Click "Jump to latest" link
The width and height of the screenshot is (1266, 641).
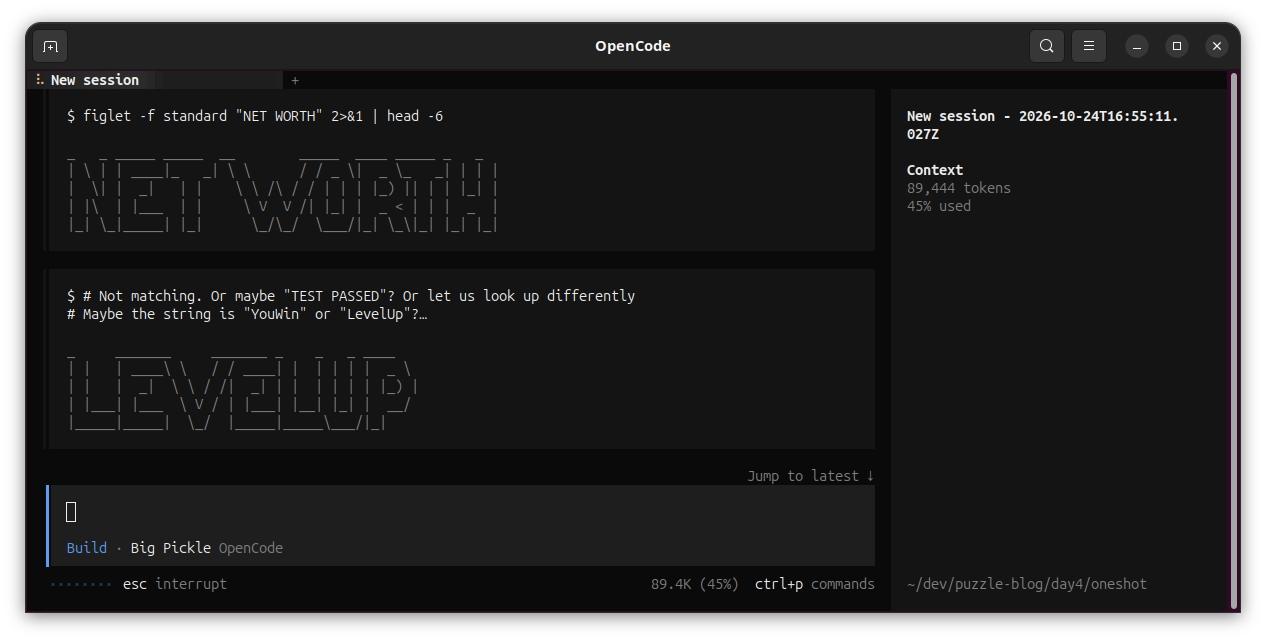click(811, 476)
